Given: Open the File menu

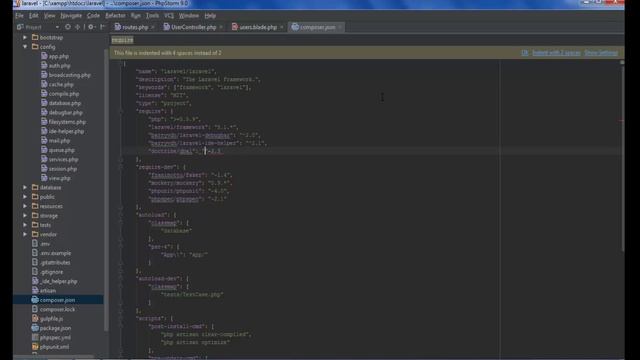Looking at the screenshot, I should tap(19, 16).
